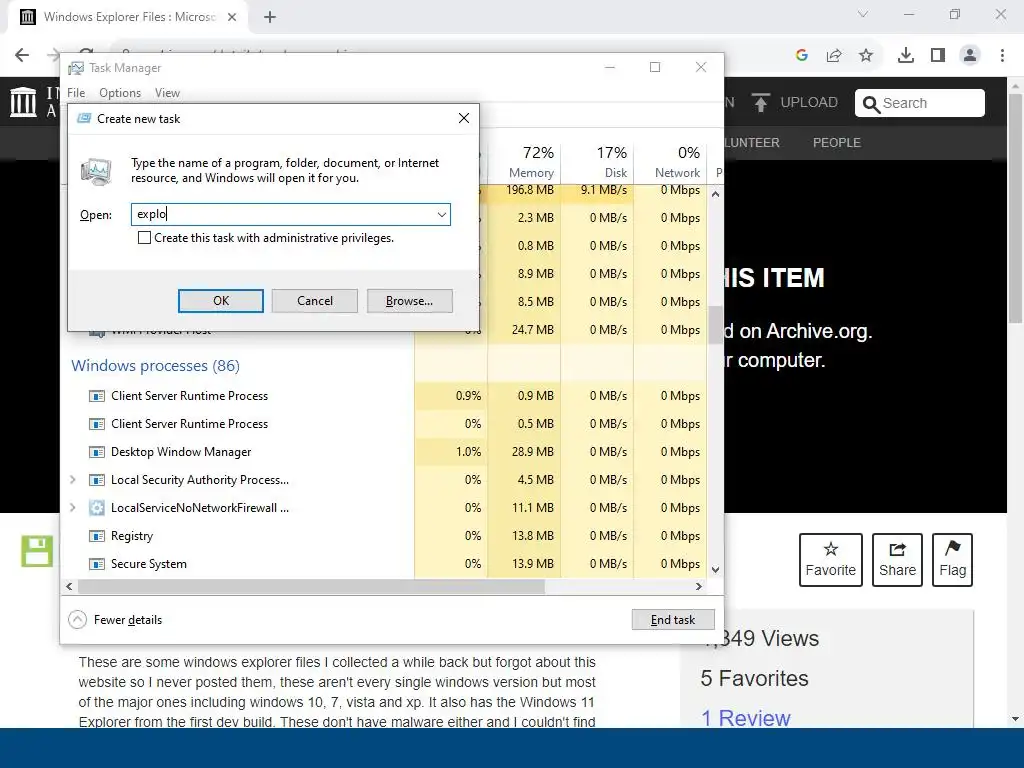This screenshot has height=768, width=1024.
Task: Click OK in Create new task dialog
Action: click(x=221, y=301)
